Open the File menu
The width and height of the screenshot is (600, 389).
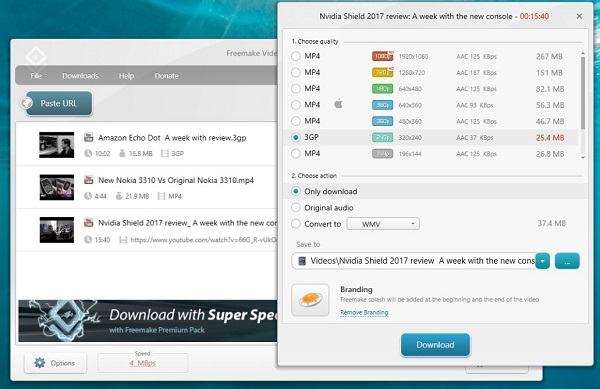click(36, 76)
